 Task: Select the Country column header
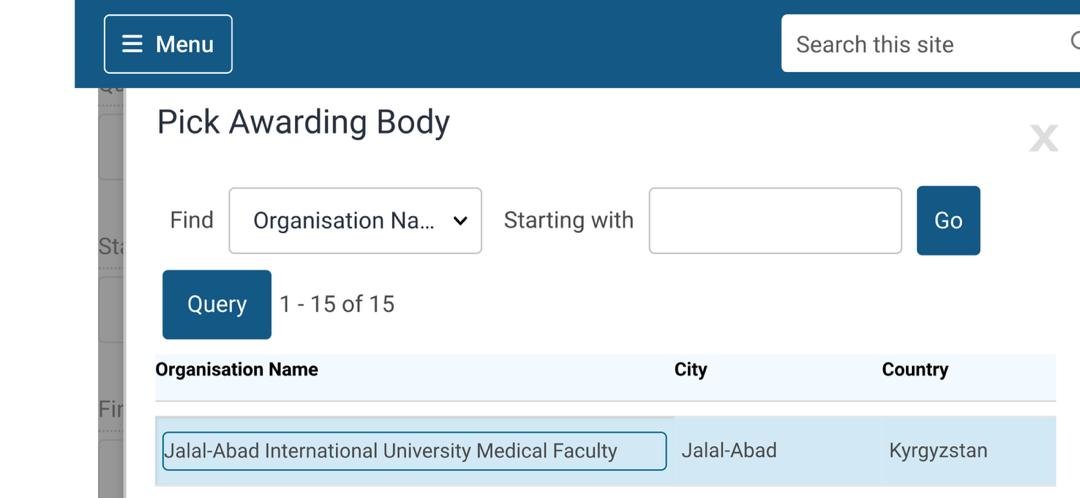tap(915, 370)
